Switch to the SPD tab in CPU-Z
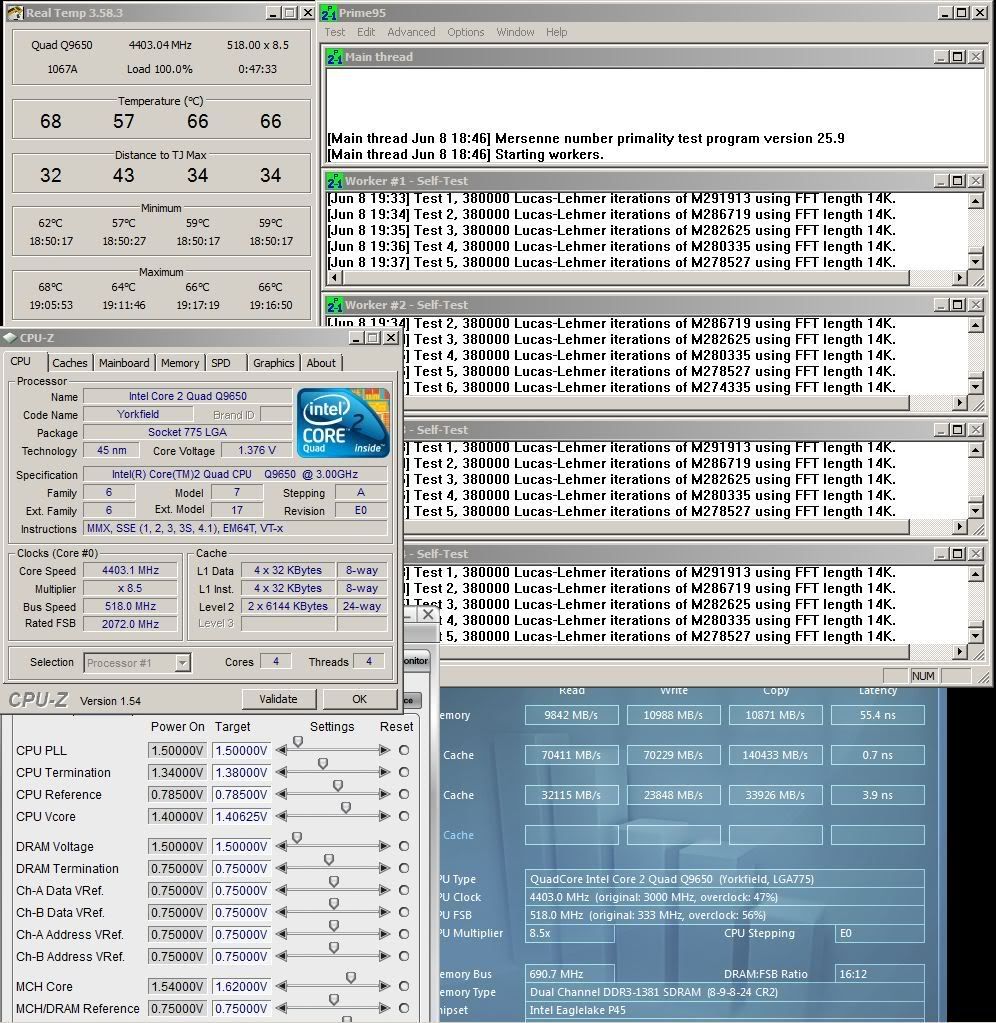996x1023 pixels. click(x=221, y=363)
